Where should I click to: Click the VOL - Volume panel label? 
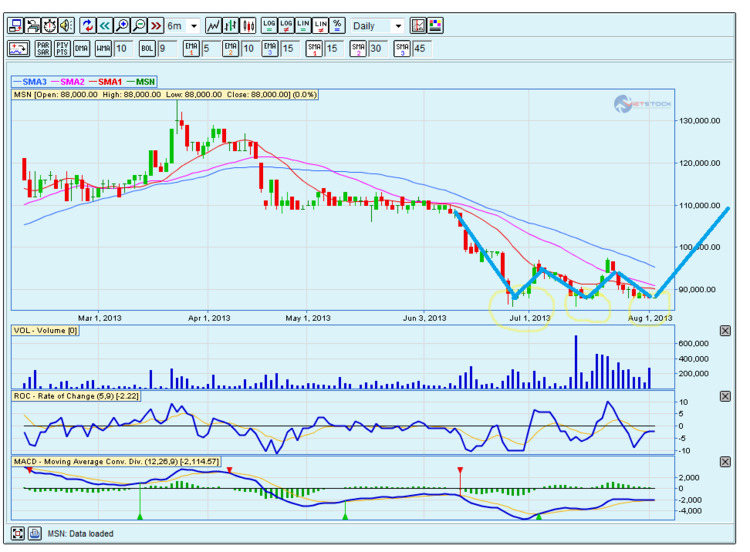[x=45, y=331]
